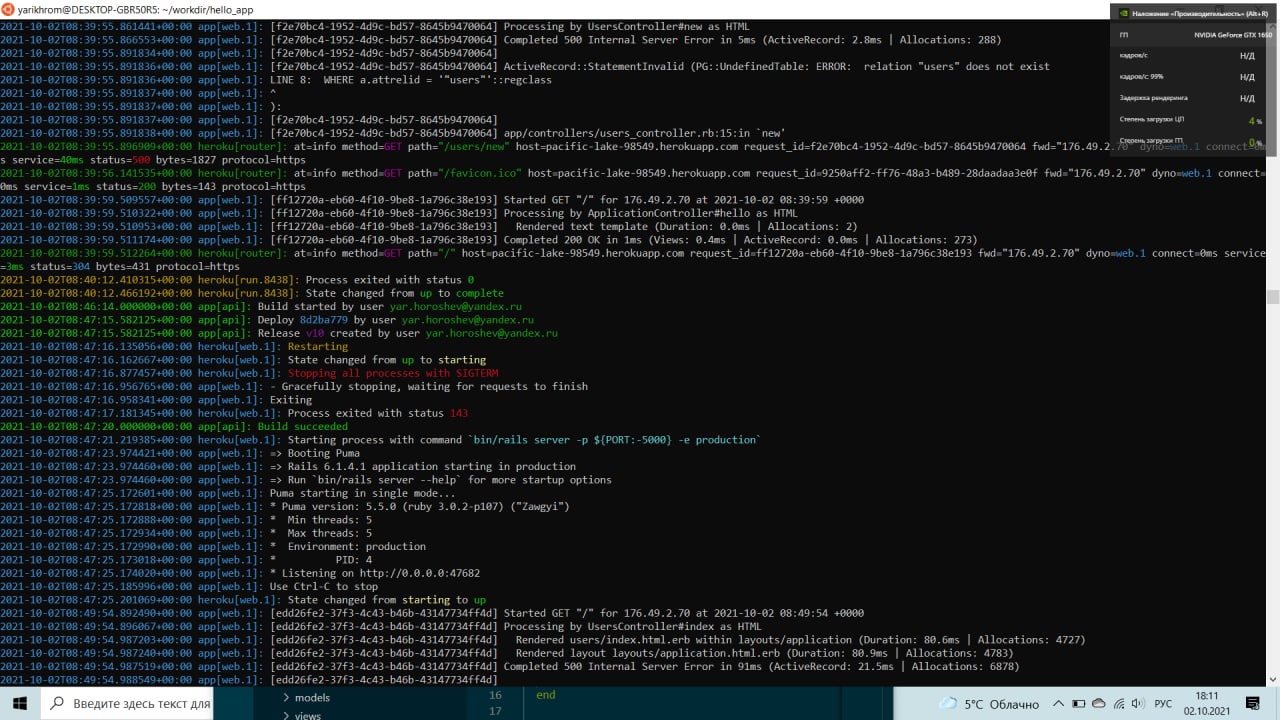Image resolution: width=1280 pixels, height=720 pixels.
Task: Click the 'Exiting' log line
Action: pos(291,399)
